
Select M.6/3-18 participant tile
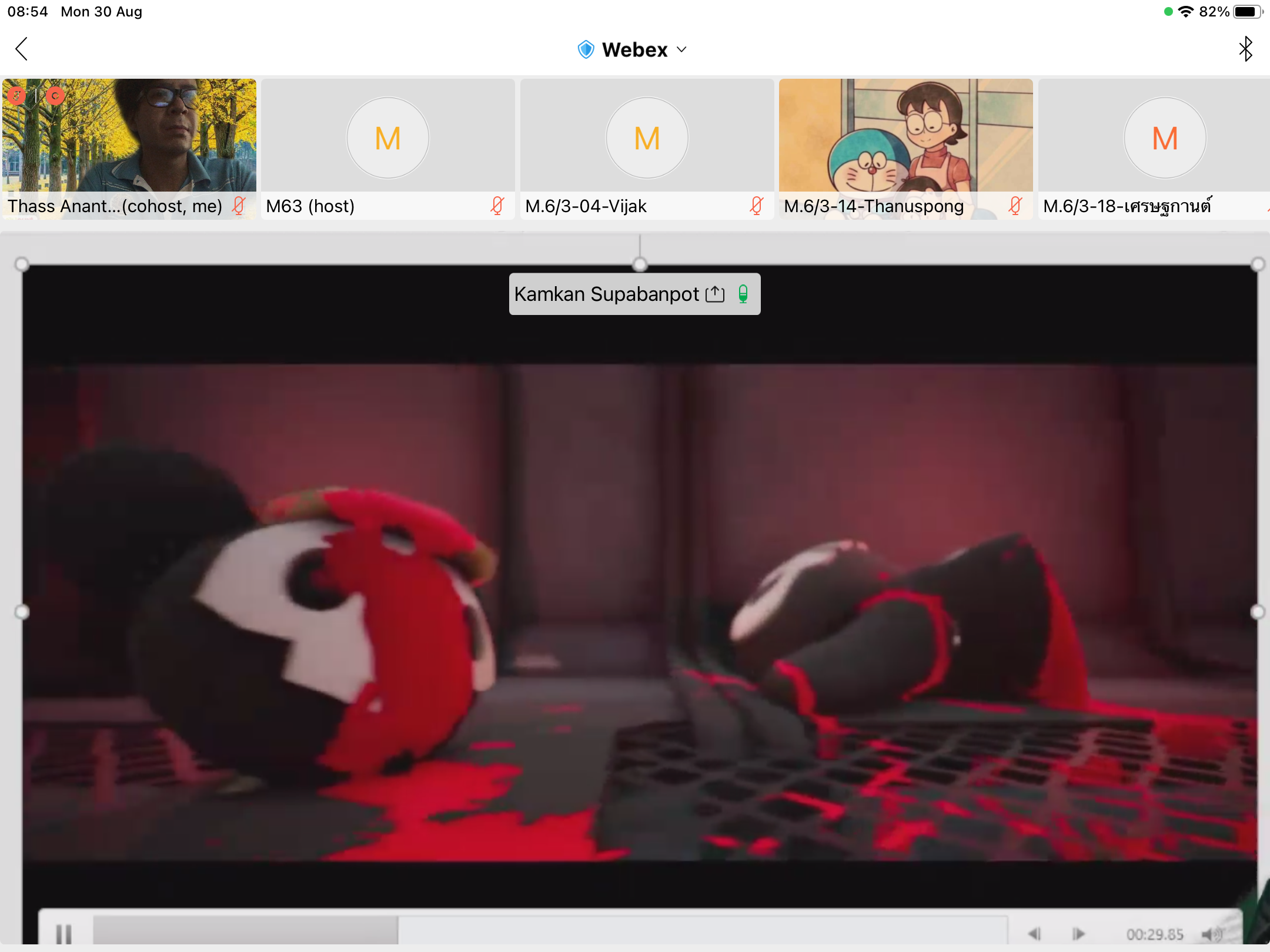pos(1154,149)
